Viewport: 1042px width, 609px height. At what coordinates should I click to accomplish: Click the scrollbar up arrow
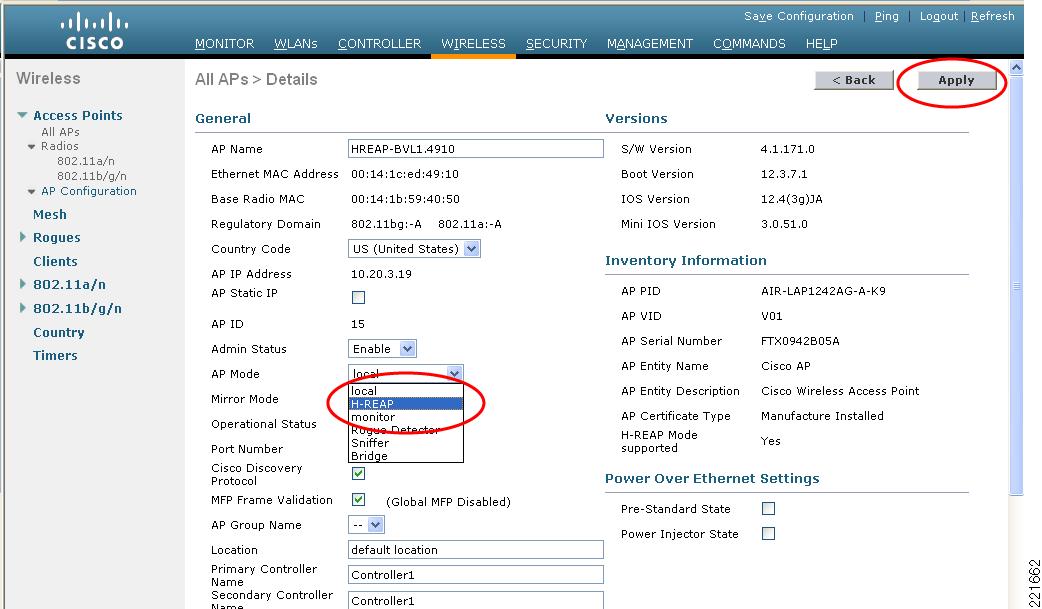pyautogui.click(x=1016, y=68)
